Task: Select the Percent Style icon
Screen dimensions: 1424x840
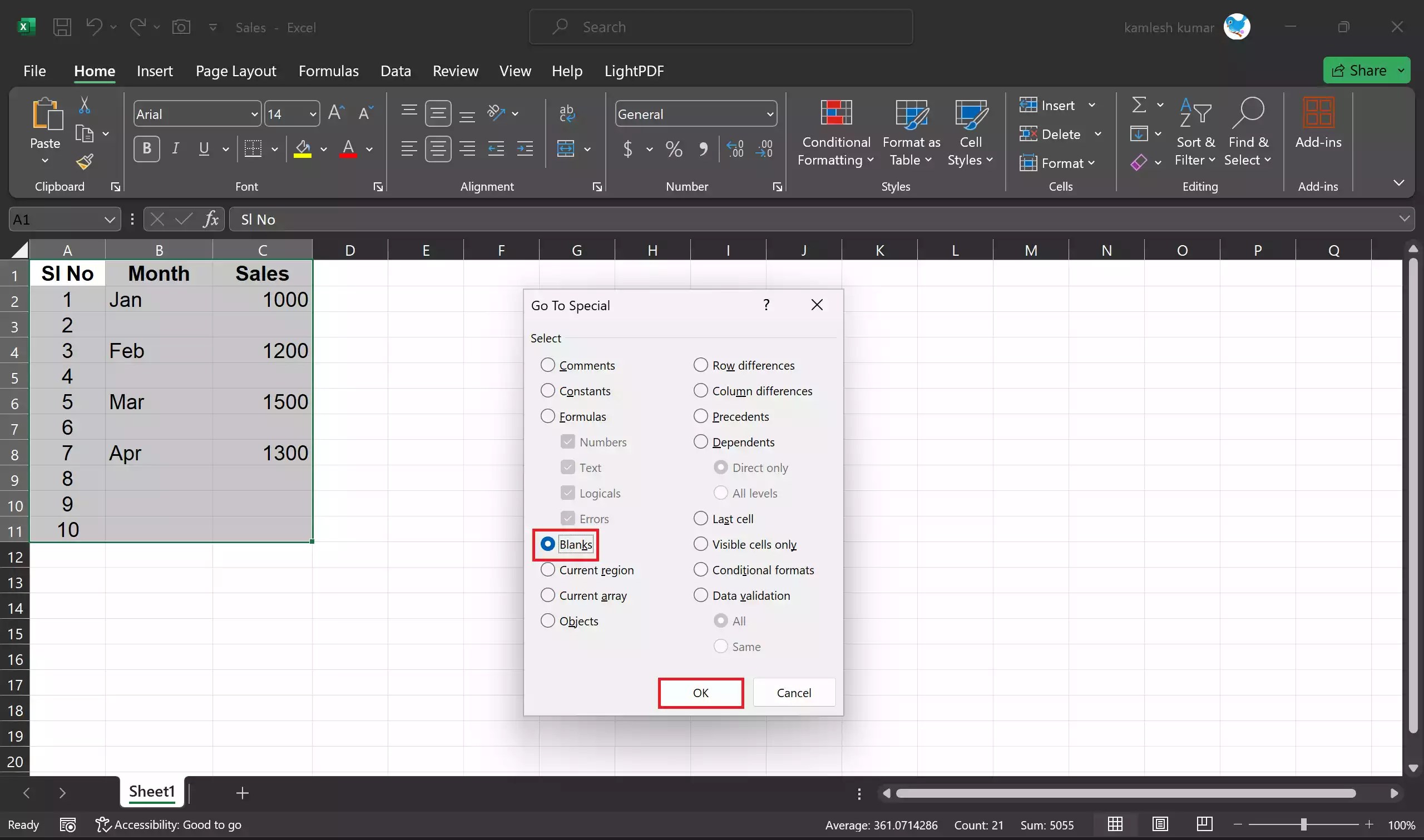Action: 673,148
